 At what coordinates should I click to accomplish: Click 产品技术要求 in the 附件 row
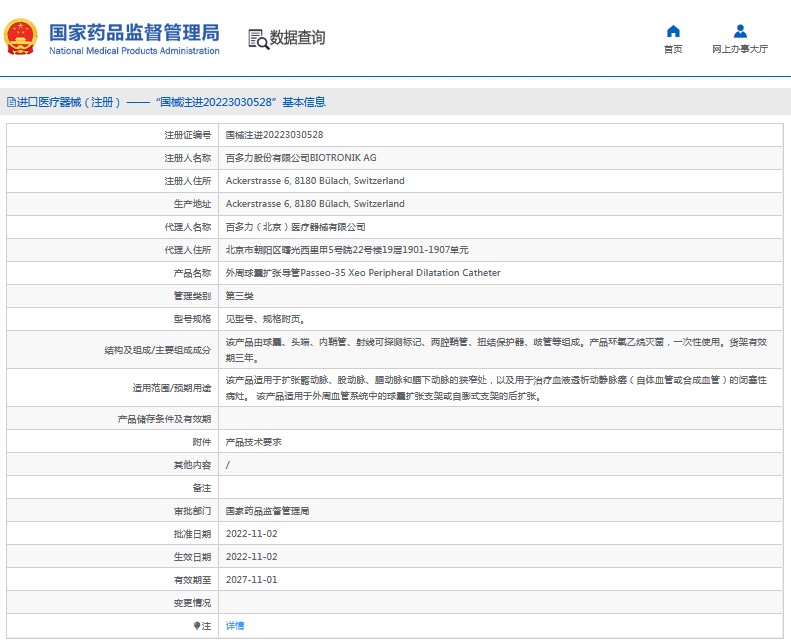[253, 441]
